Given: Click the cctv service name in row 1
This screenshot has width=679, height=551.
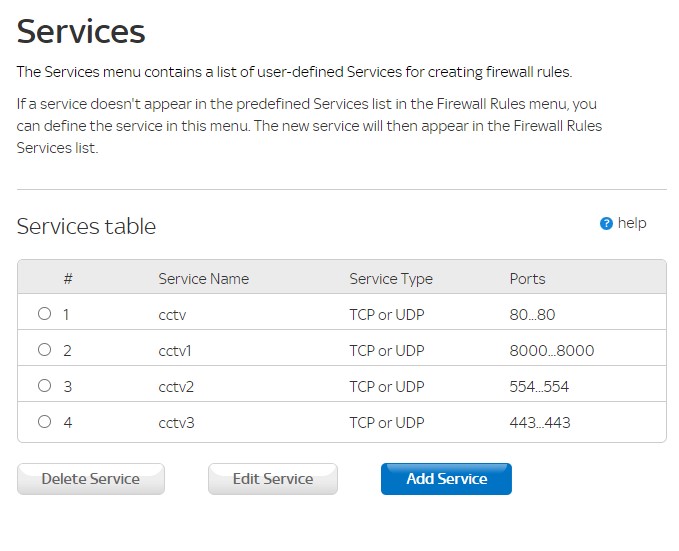Looking at the screenshot, I should click(172, 315).
